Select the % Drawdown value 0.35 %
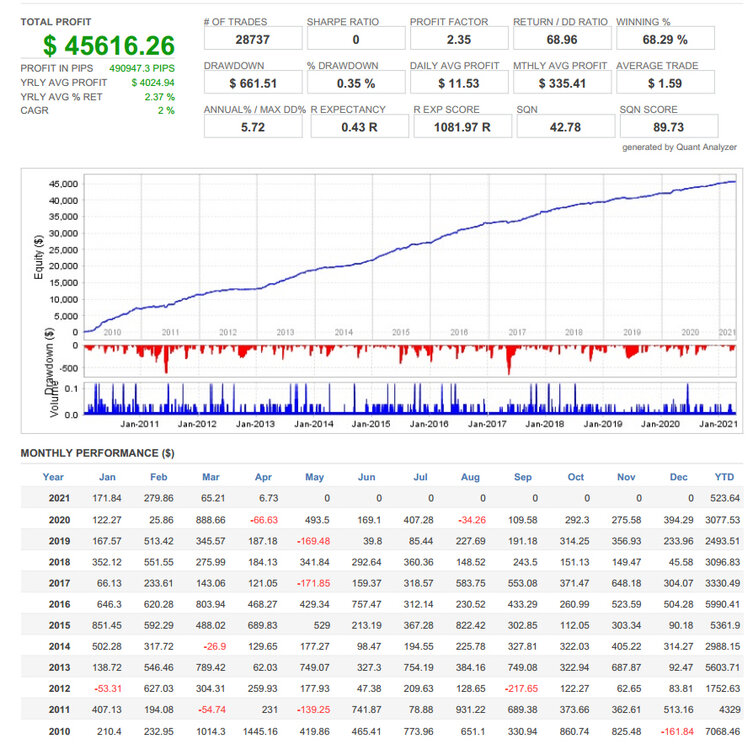Screen dimensions: 753x750 click(x=356, y=84)
